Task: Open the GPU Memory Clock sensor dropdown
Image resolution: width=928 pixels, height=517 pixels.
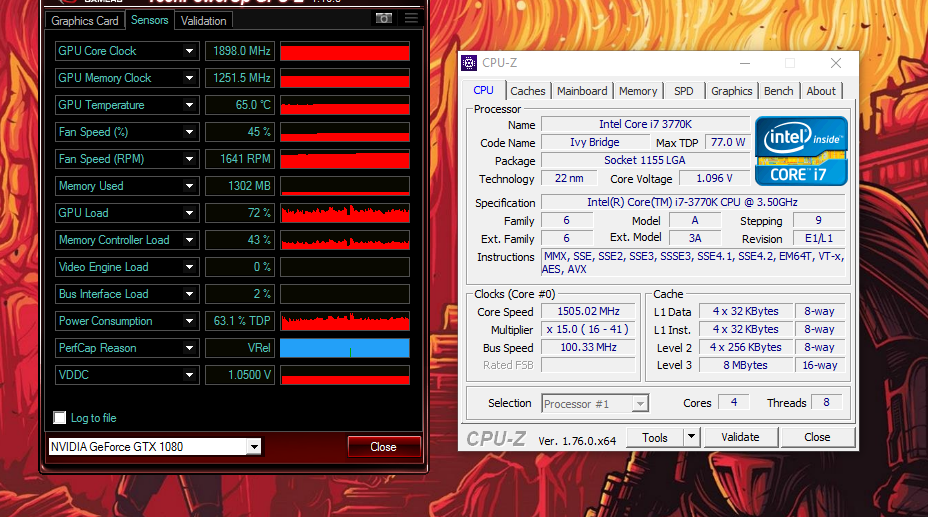Action: pyautogui.click(x=189, y=78)
